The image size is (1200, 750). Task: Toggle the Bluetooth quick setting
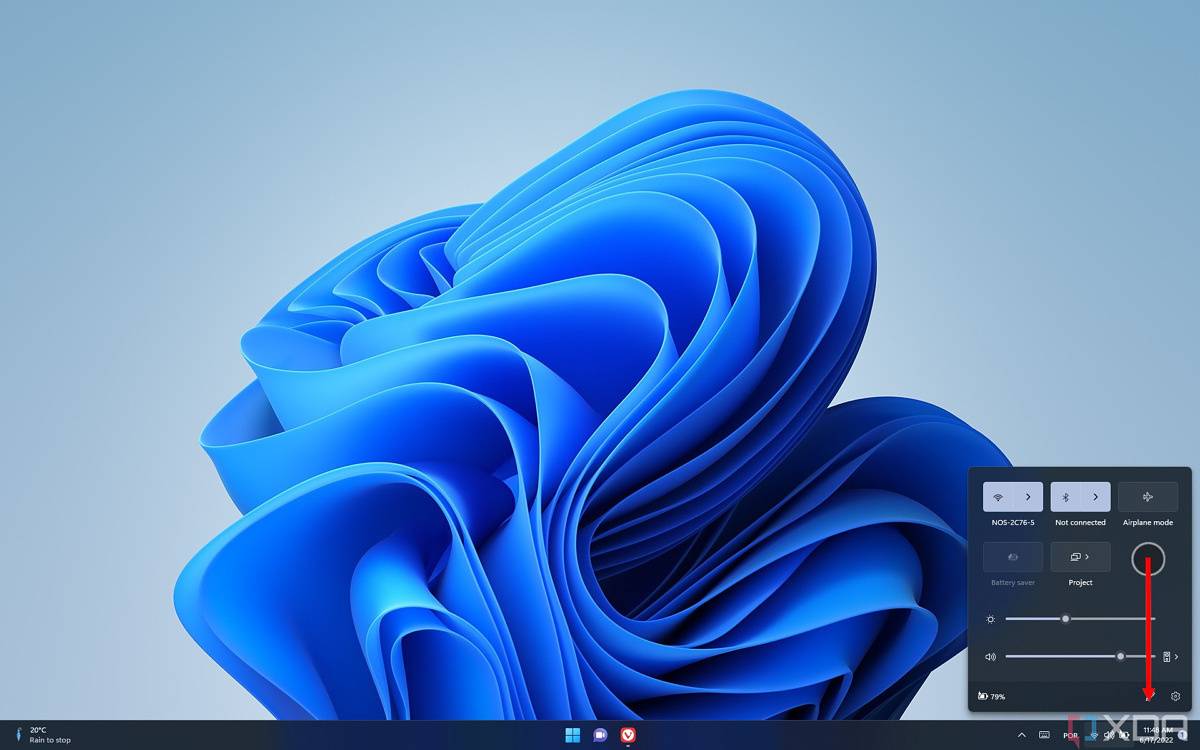tap(1066, 497)
